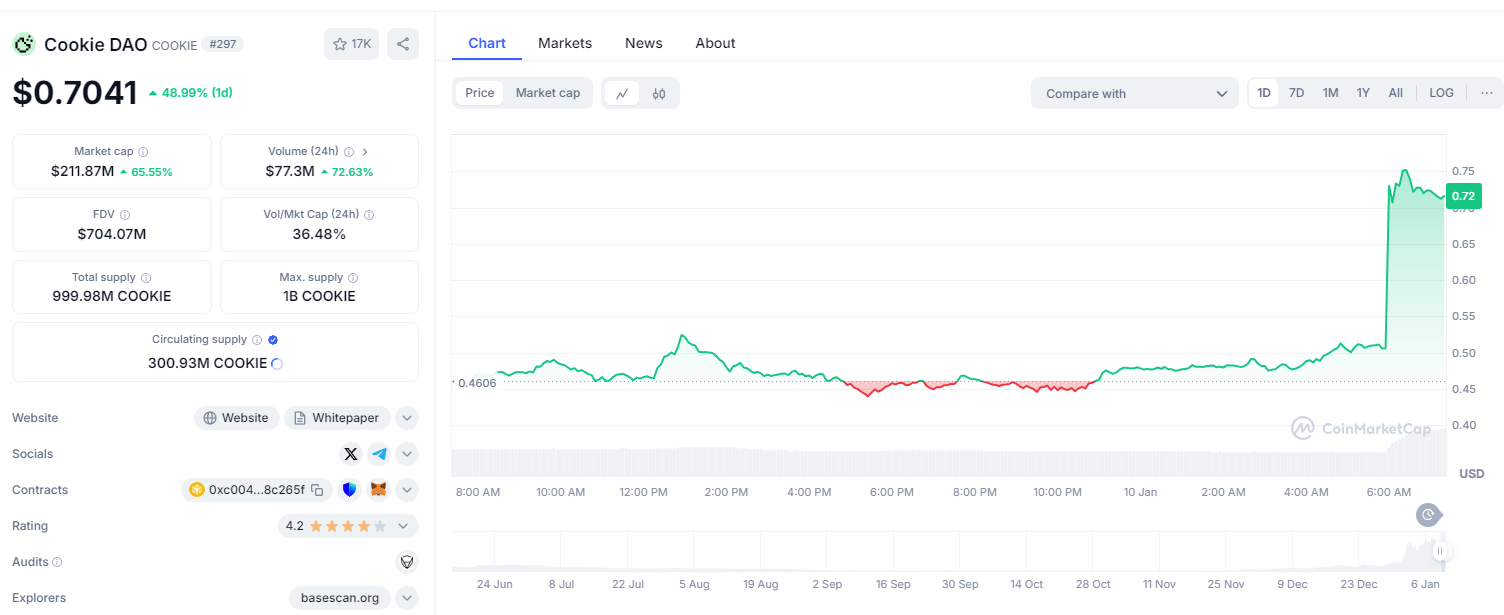Click the $0.7041 price text
The width and height of the screenshot is (1504, 615).
point(75,92)
